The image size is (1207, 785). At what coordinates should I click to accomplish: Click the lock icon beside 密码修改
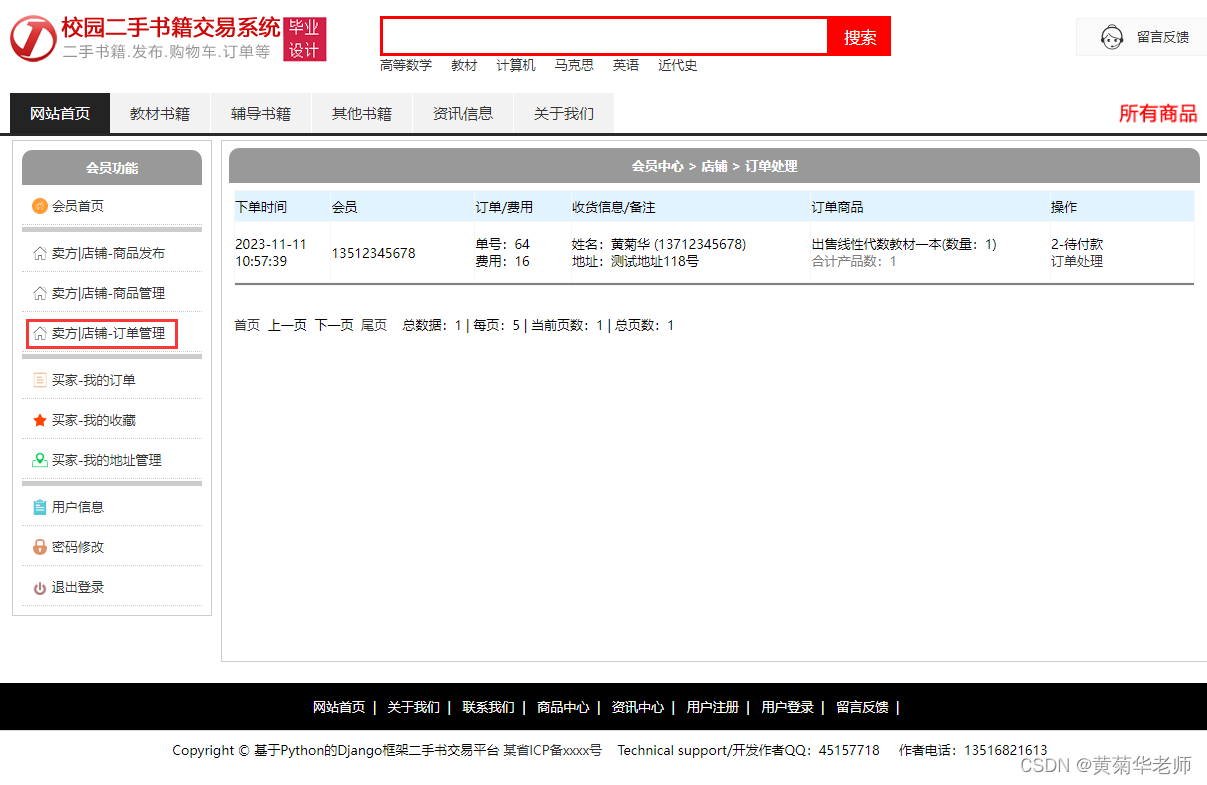(x=40, y=547)
